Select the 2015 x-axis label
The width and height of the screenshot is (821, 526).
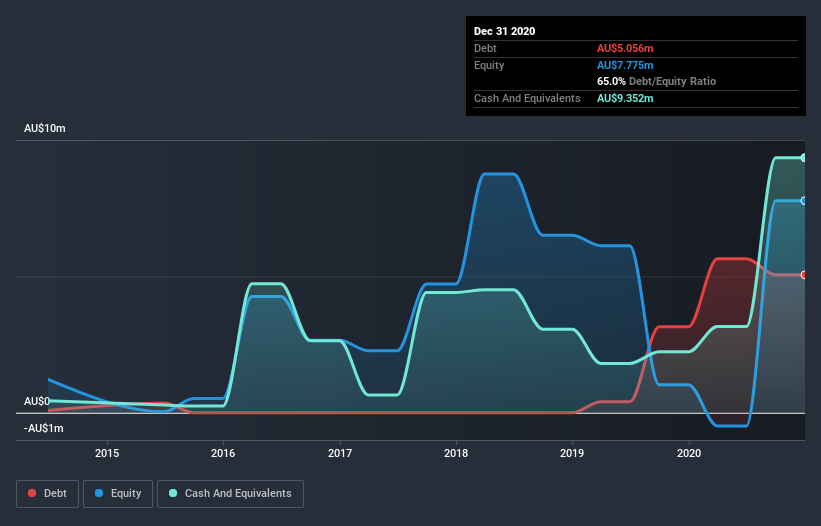(x=107, y=453)
